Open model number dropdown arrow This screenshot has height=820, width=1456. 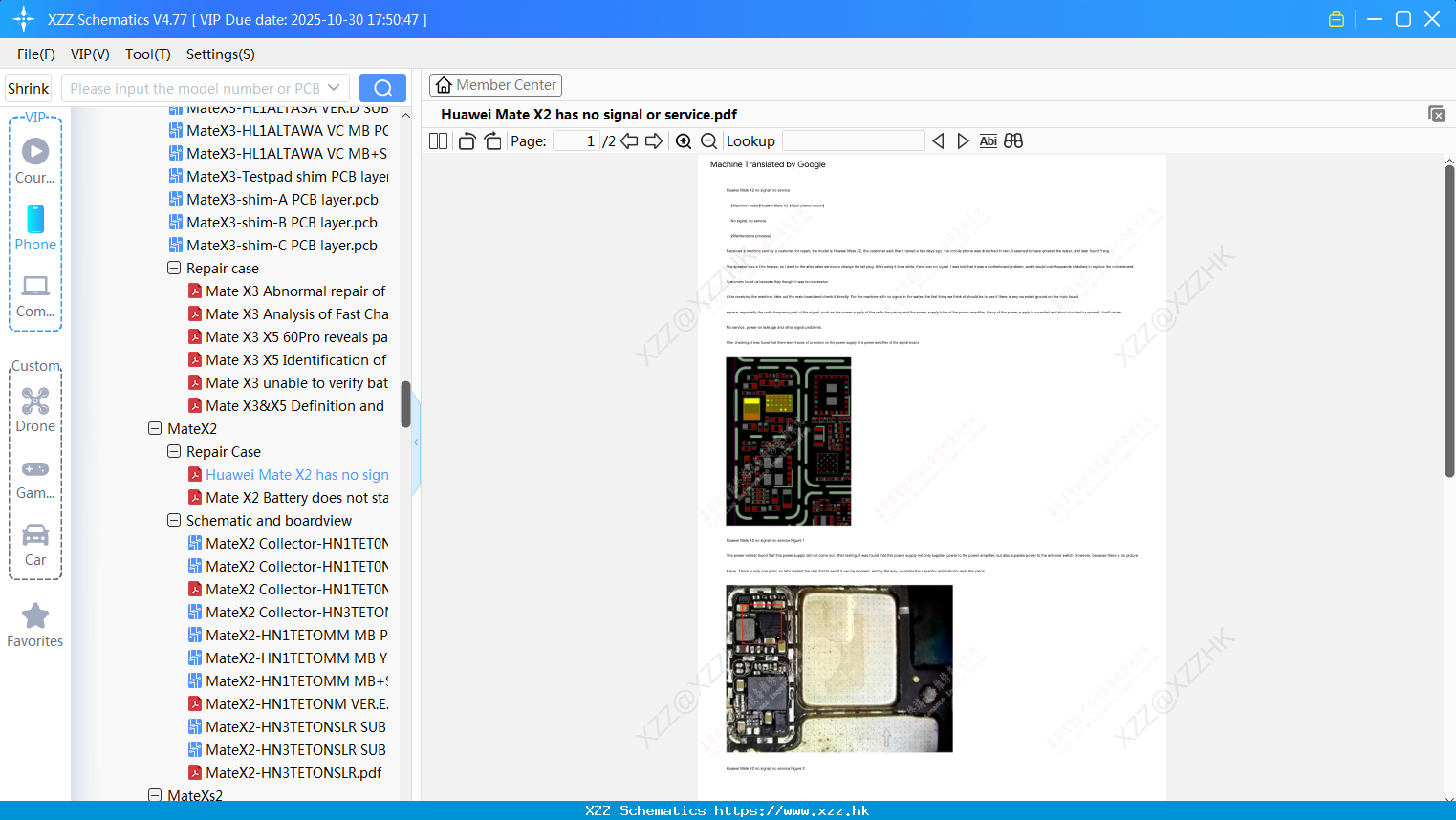tap(334, 88)
